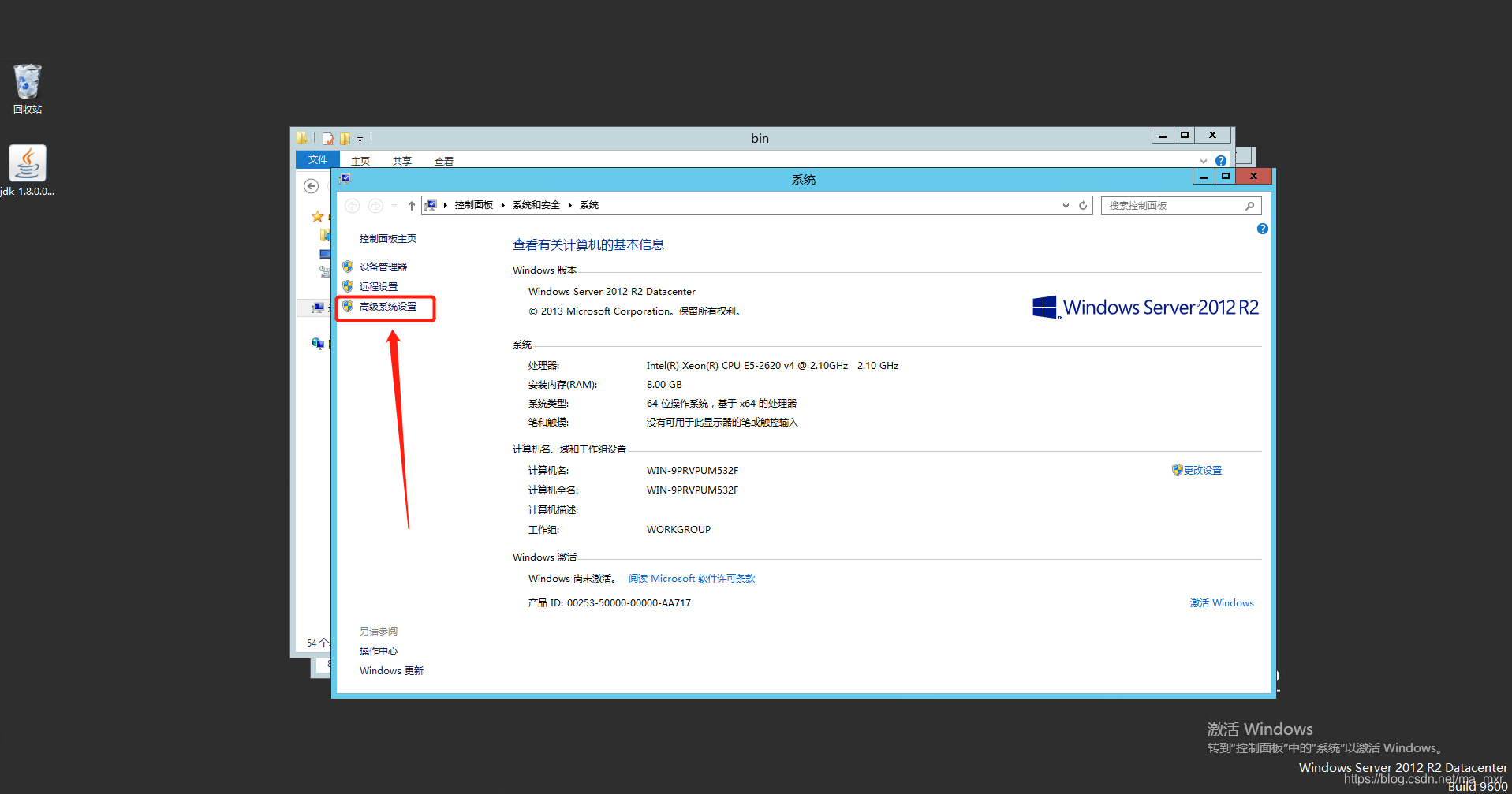Expand the ribbon chevron in bin window
Screen dimensions: 1512x794
coord(1204,160)
